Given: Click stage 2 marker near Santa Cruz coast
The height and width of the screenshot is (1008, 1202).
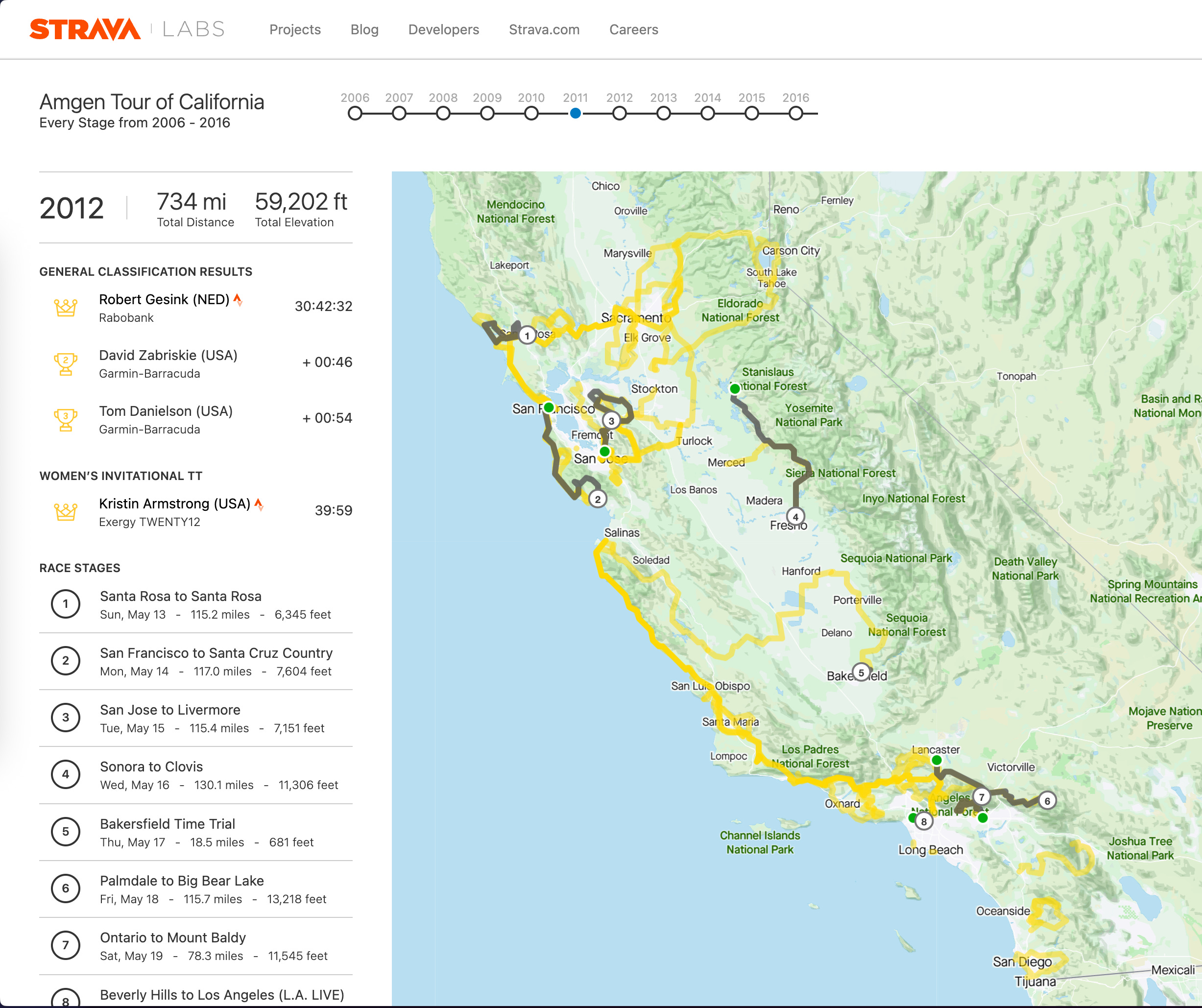Looking at the screenshot, I should click(597, 499).
